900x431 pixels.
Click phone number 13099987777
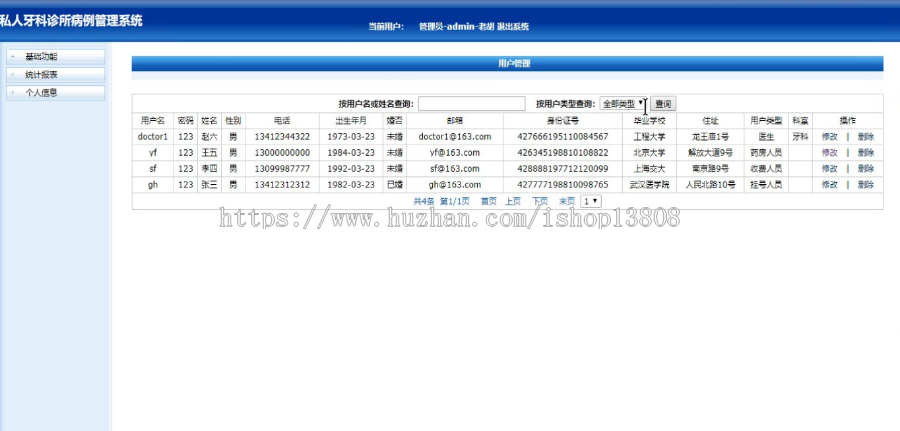point(282,169)
